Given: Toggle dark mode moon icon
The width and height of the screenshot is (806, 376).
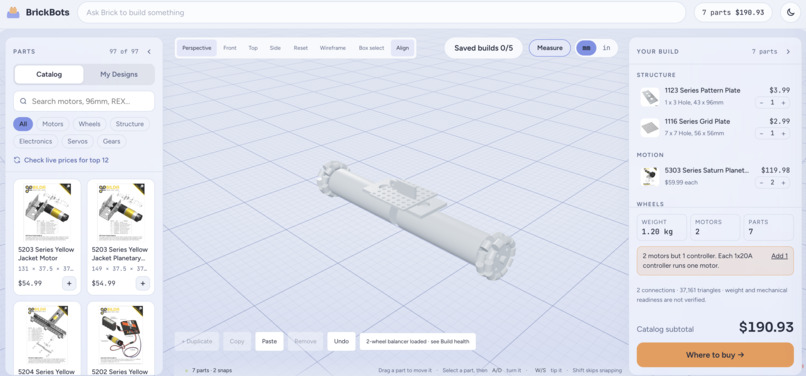Looking at the screenshot, I should (x=791, y=12).
